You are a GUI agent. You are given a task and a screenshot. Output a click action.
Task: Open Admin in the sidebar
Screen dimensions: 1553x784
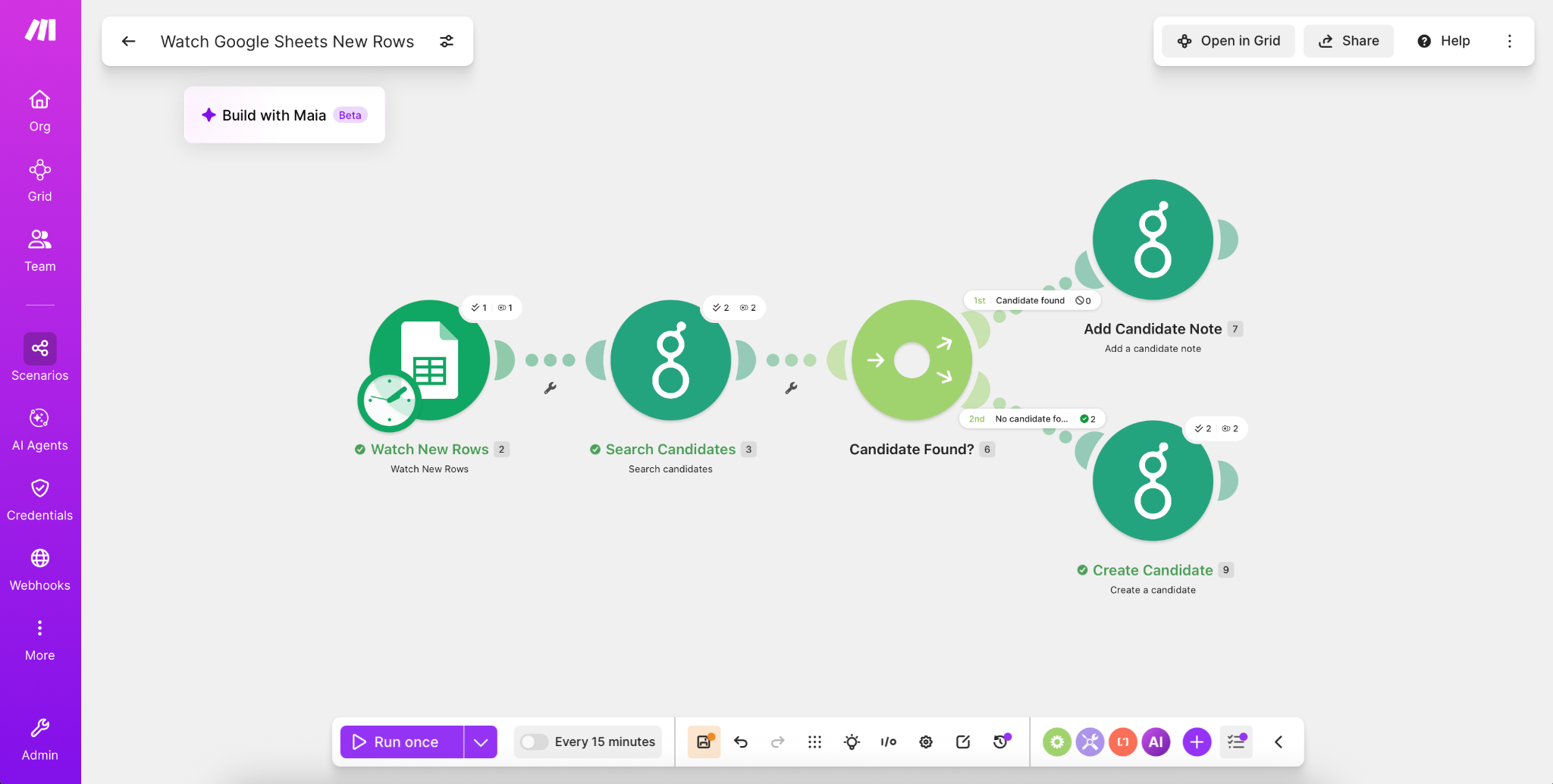[x=40, y=739]
